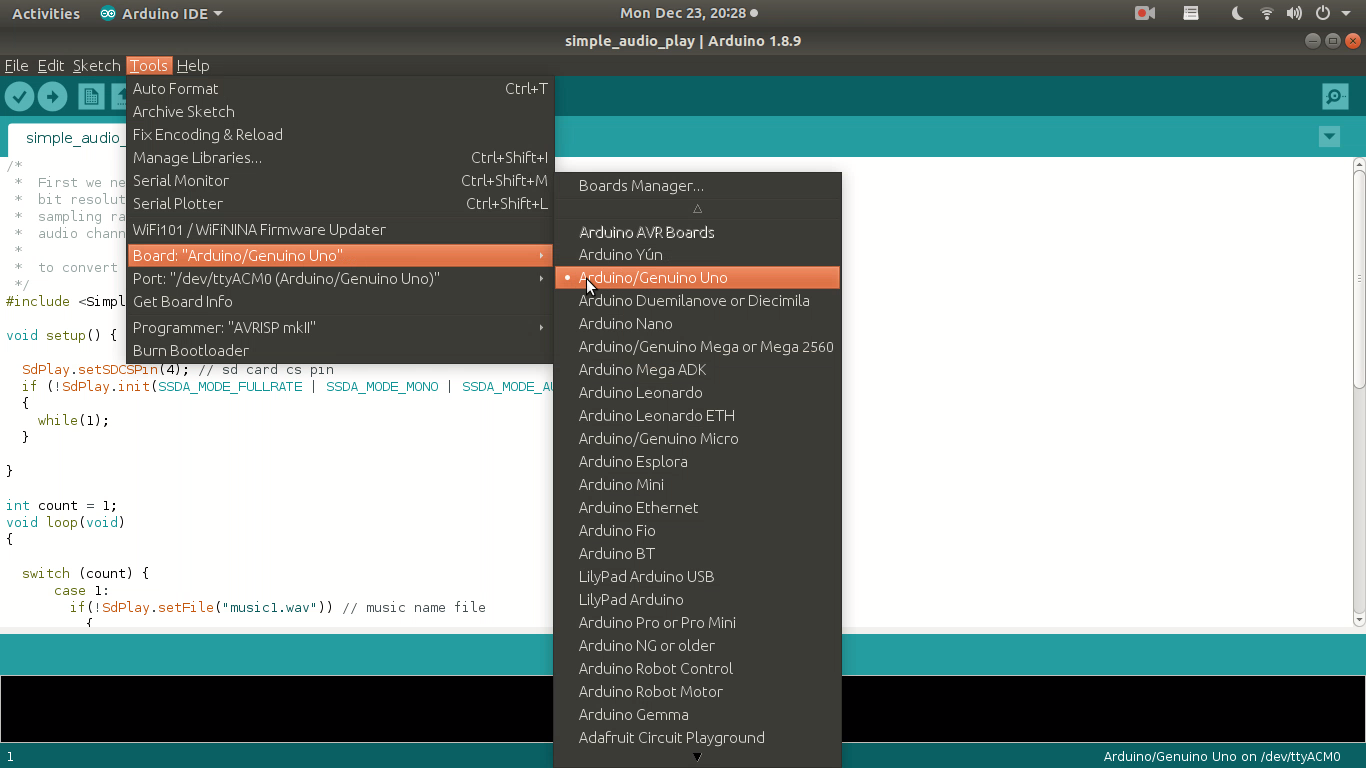Choose Archive Sketch menu entry
Viewport: 1366px width, 768px height.
point(340,112)
